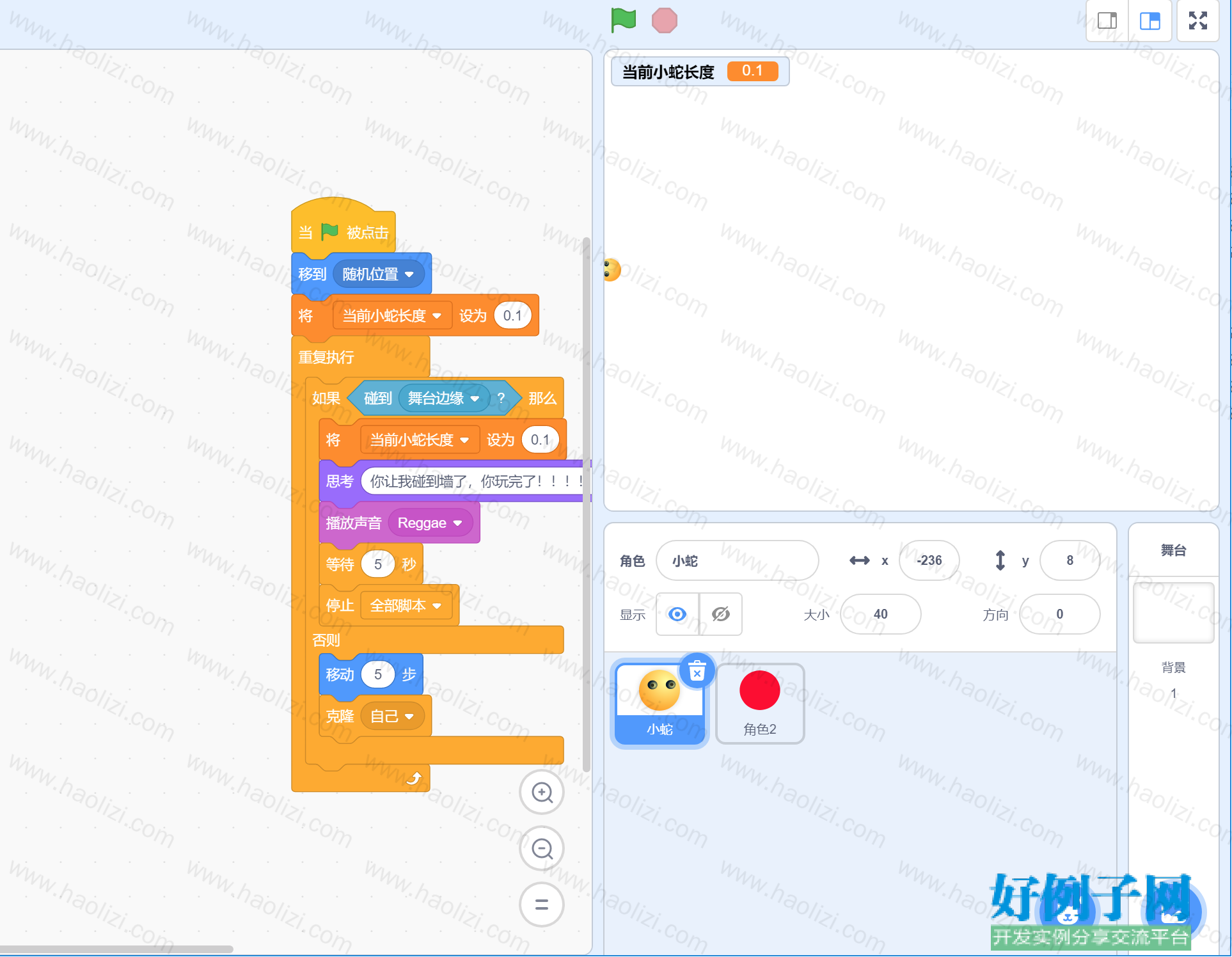Screen dimensions: 1232x957
Task: Switch to small stage layout
Action: [x=1107, y=21]
